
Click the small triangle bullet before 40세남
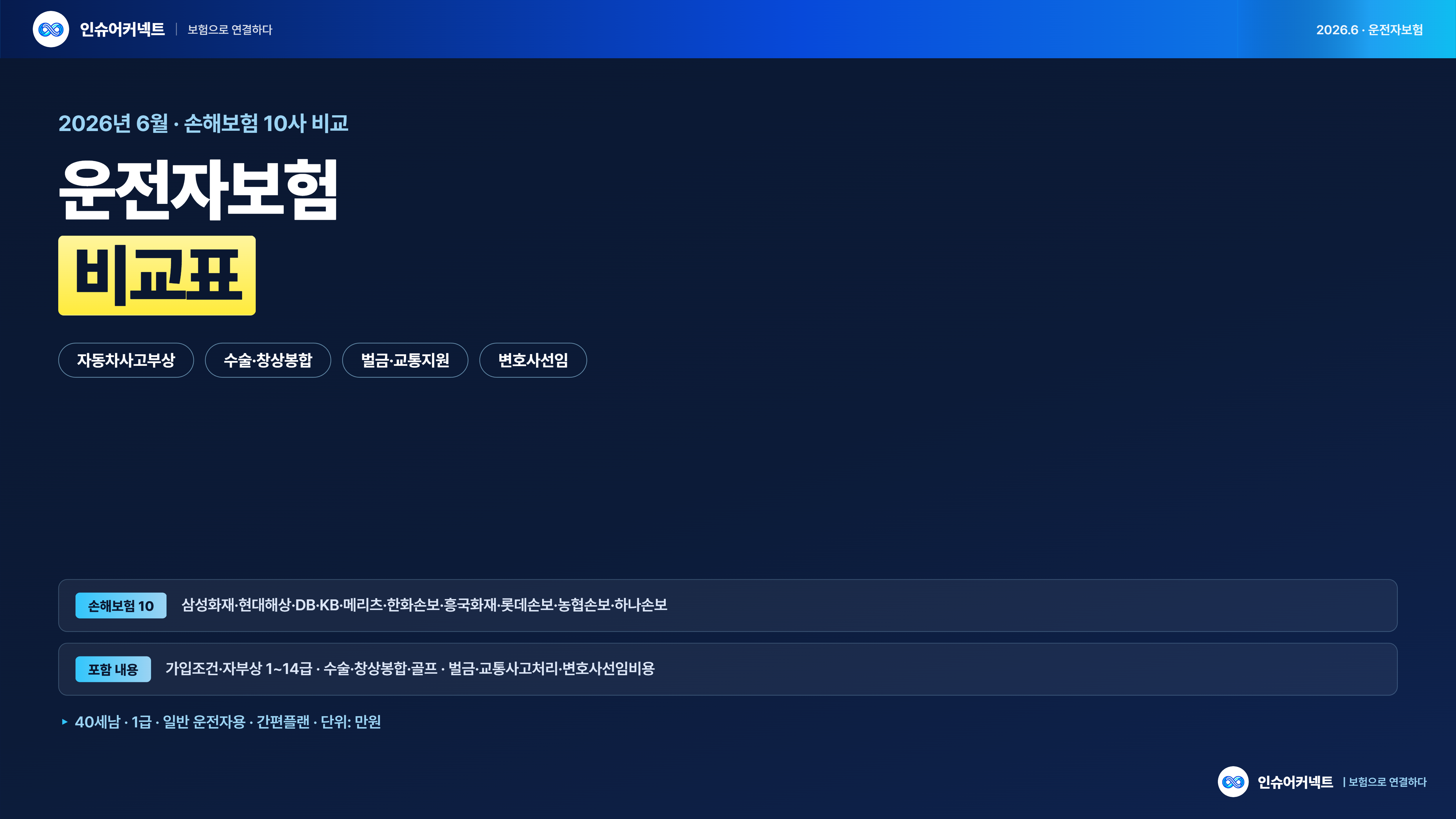pyautogui.click(x=64, y=722)
